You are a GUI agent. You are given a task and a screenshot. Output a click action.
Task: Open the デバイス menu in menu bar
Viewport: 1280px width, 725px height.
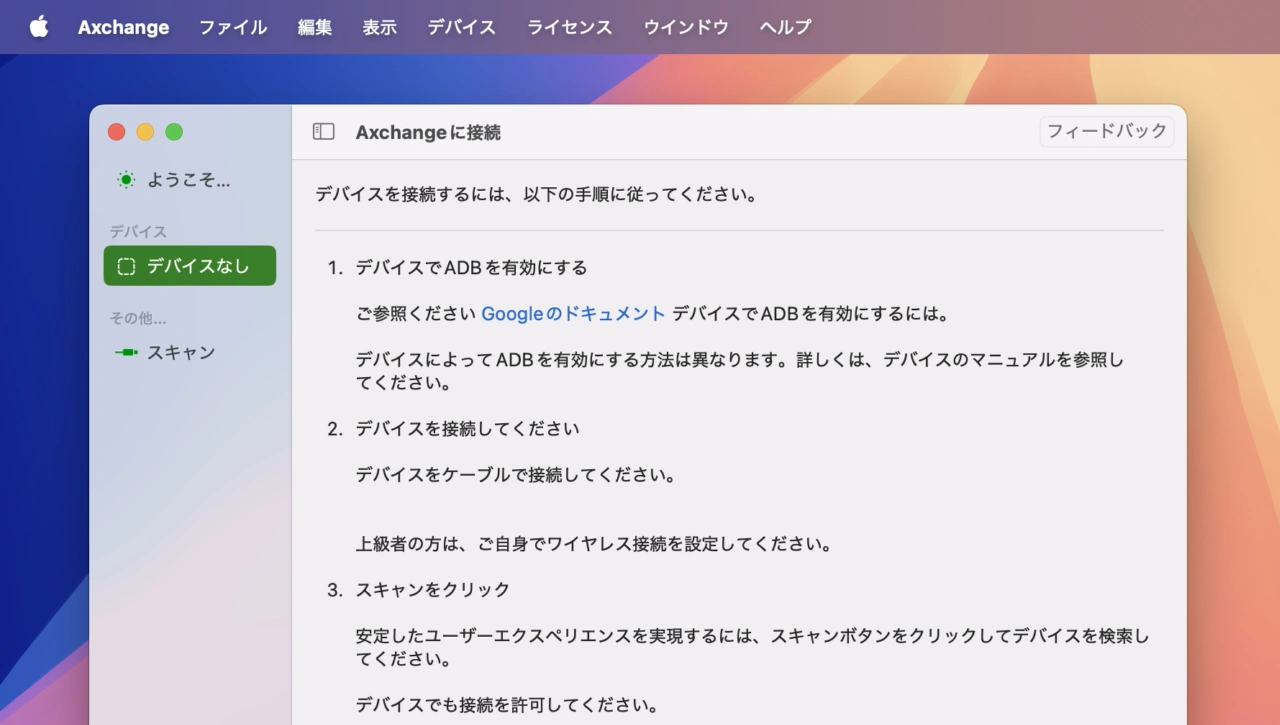[x=461, y=27]
